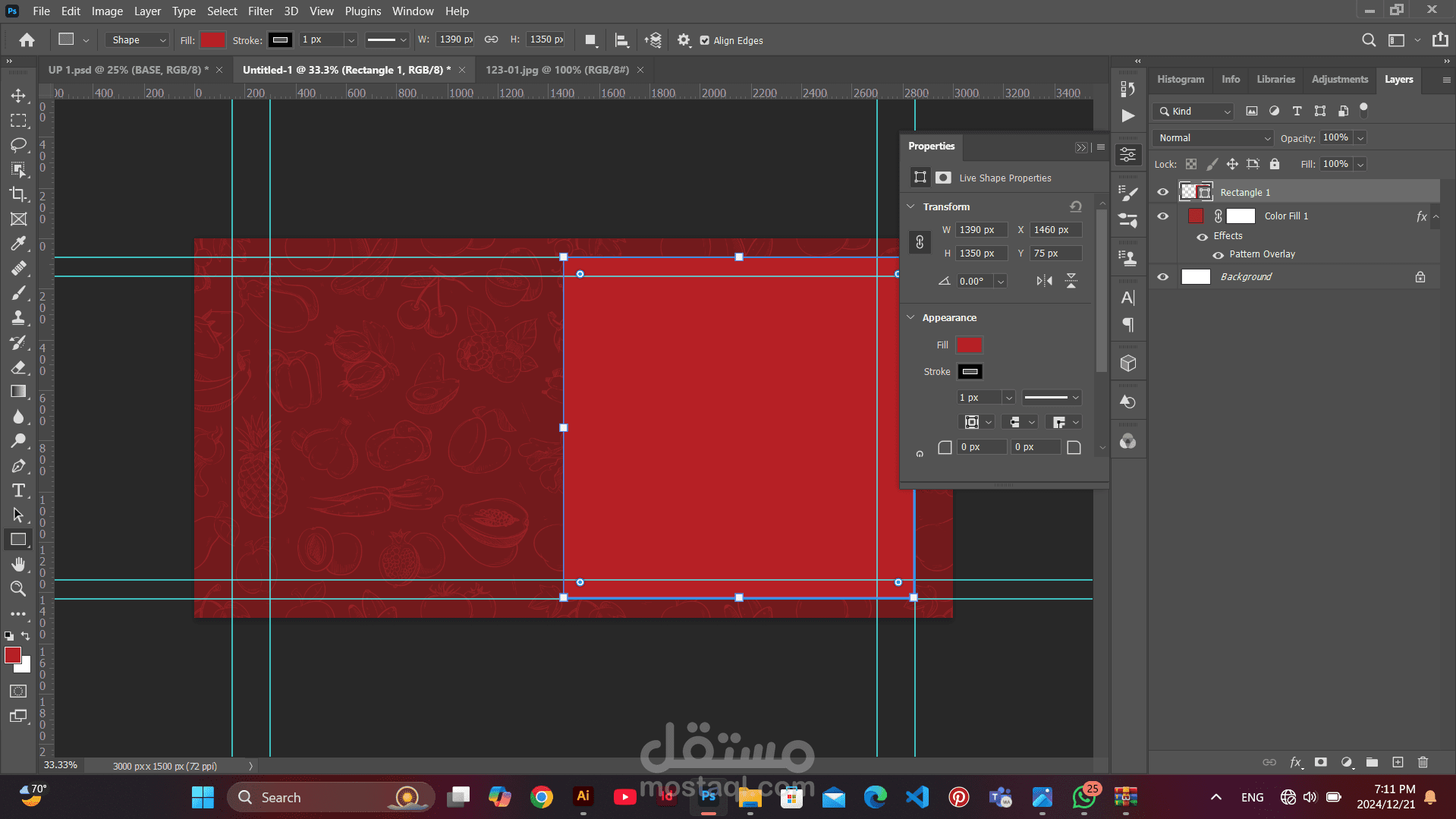The height and width of the screenshot is (819, 1456).
Task: Select the Zoom tool in toolbar
Action: point(18,588)
